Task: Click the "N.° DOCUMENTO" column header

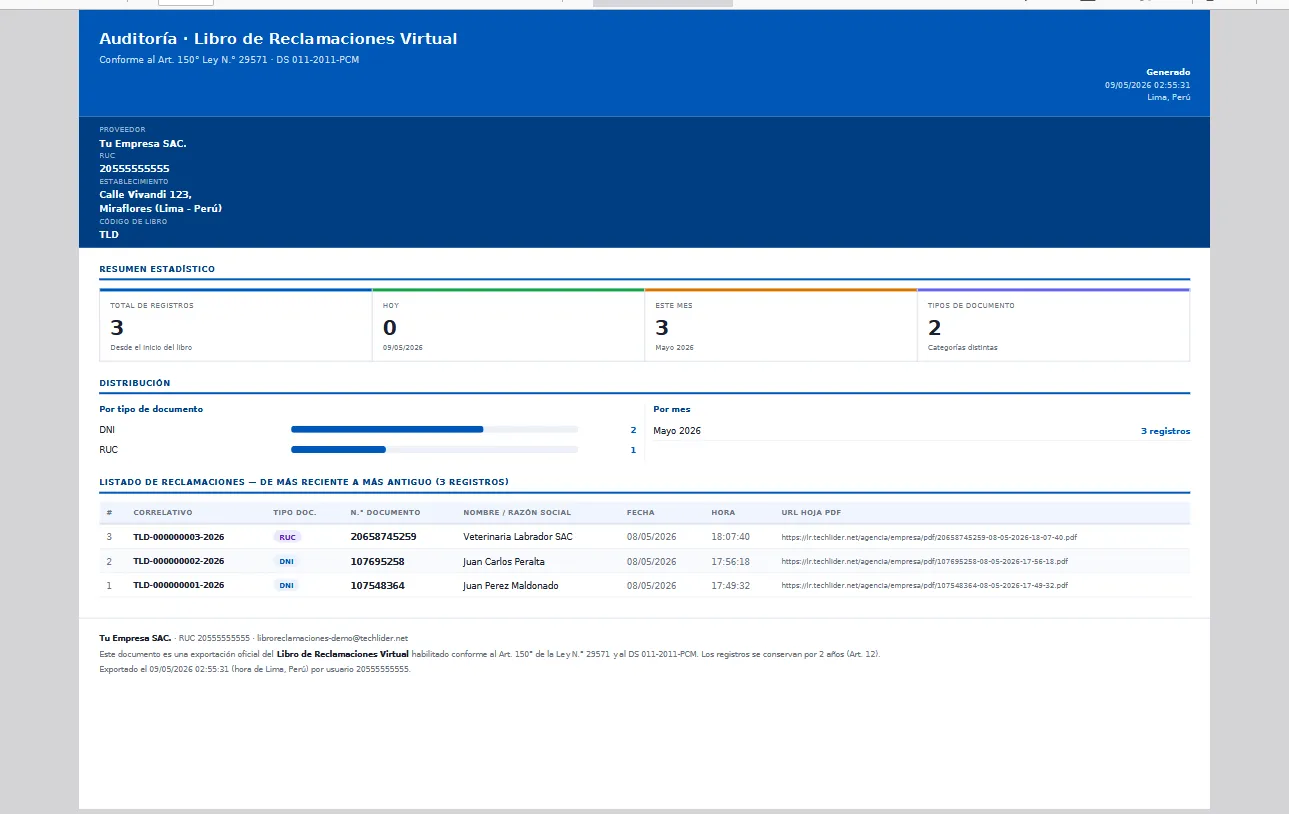Action: pyautogui.click(x=386, y=512)
